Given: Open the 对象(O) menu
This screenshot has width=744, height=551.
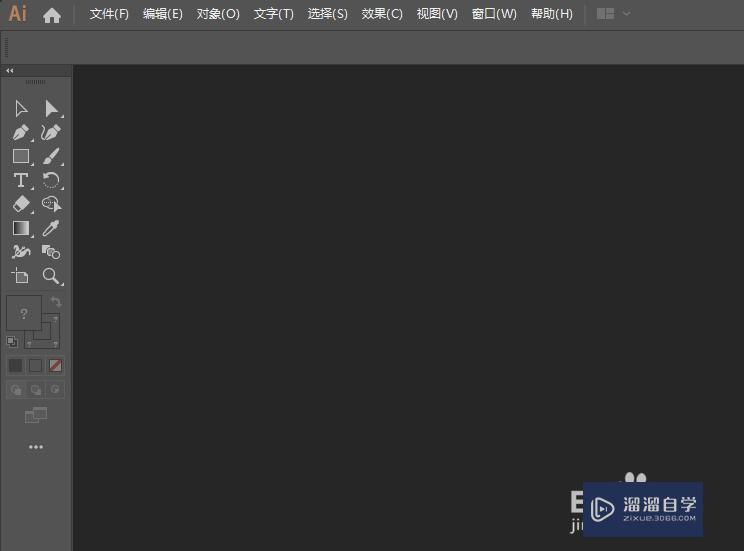Looking at the screenshot, I should [x=218, y=14].
